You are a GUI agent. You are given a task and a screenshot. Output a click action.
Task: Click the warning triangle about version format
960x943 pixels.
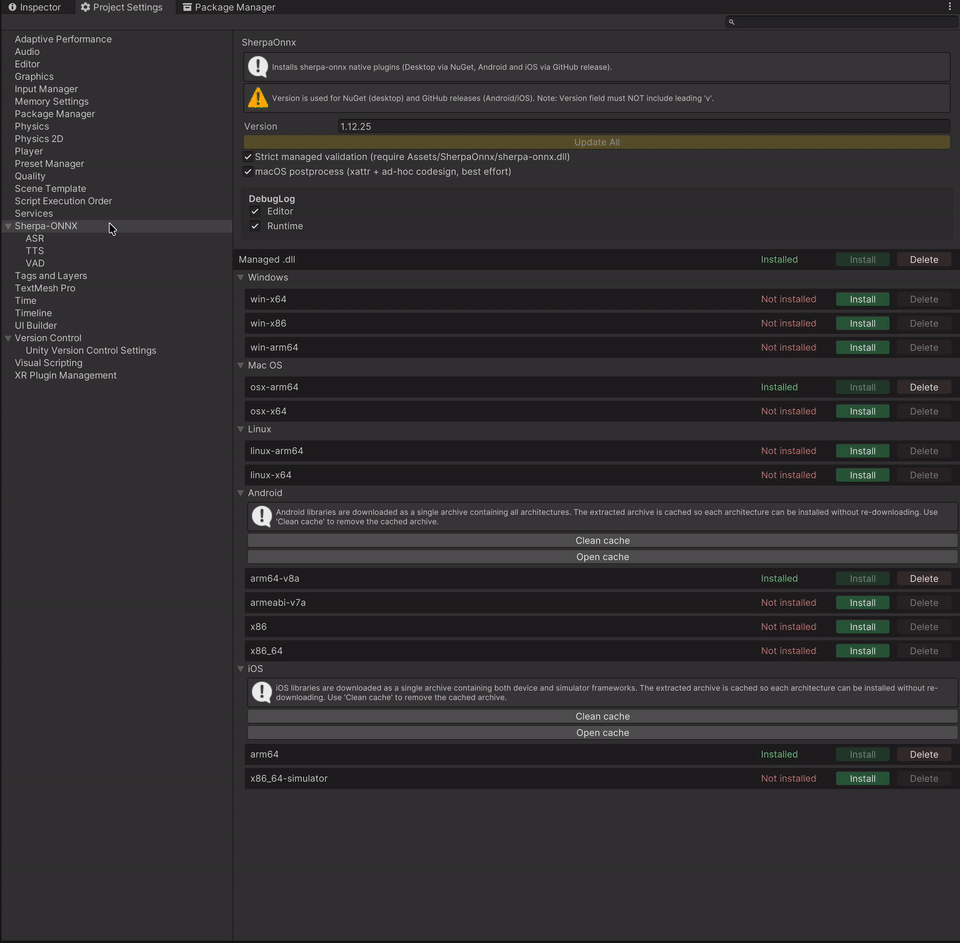pos(258,97)
